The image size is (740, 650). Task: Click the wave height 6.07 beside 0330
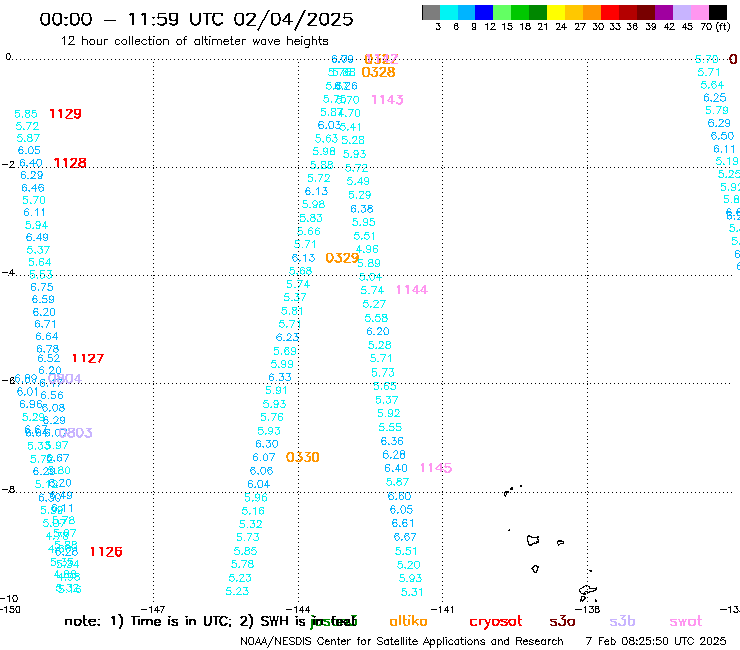coord(263,457)
